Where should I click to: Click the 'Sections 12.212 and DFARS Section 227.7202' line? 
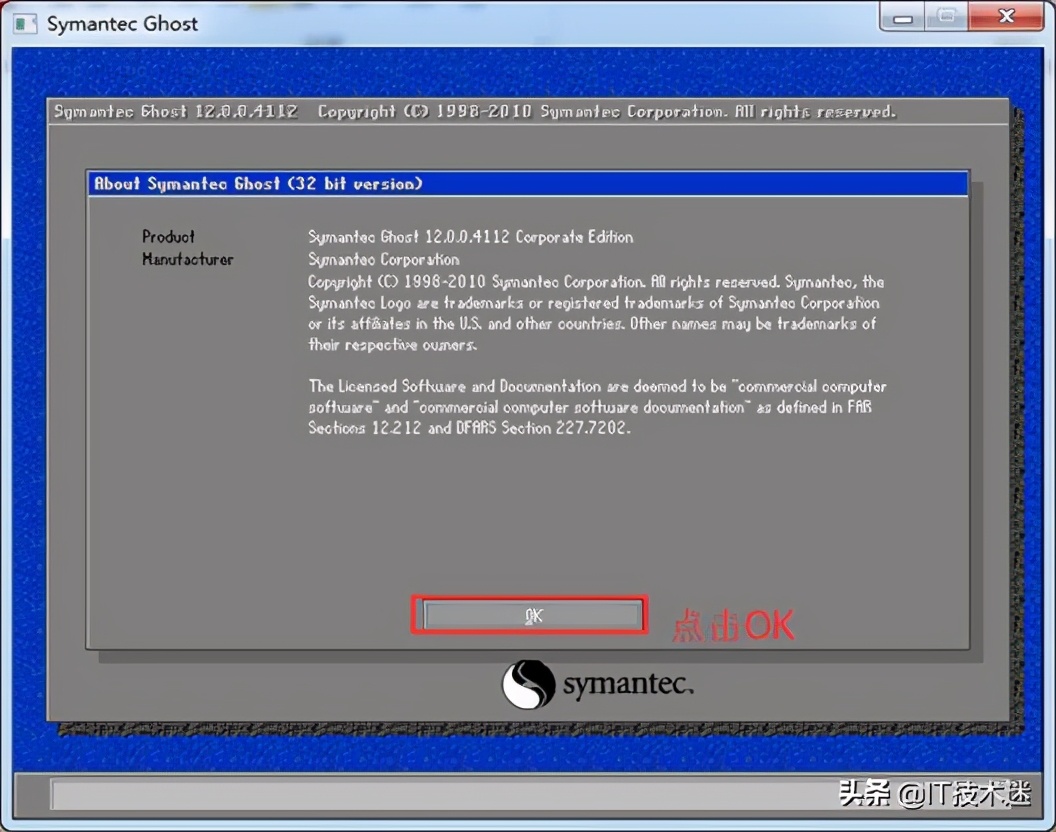click(x=469, y=428)
